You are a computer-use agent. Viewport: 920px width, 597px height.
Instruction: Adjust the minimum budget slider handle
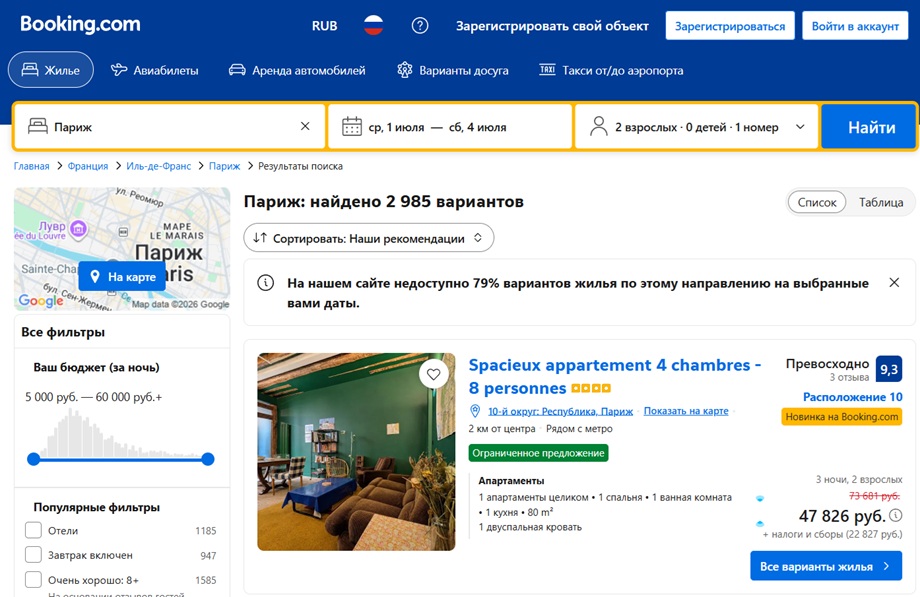click(34, 459)
